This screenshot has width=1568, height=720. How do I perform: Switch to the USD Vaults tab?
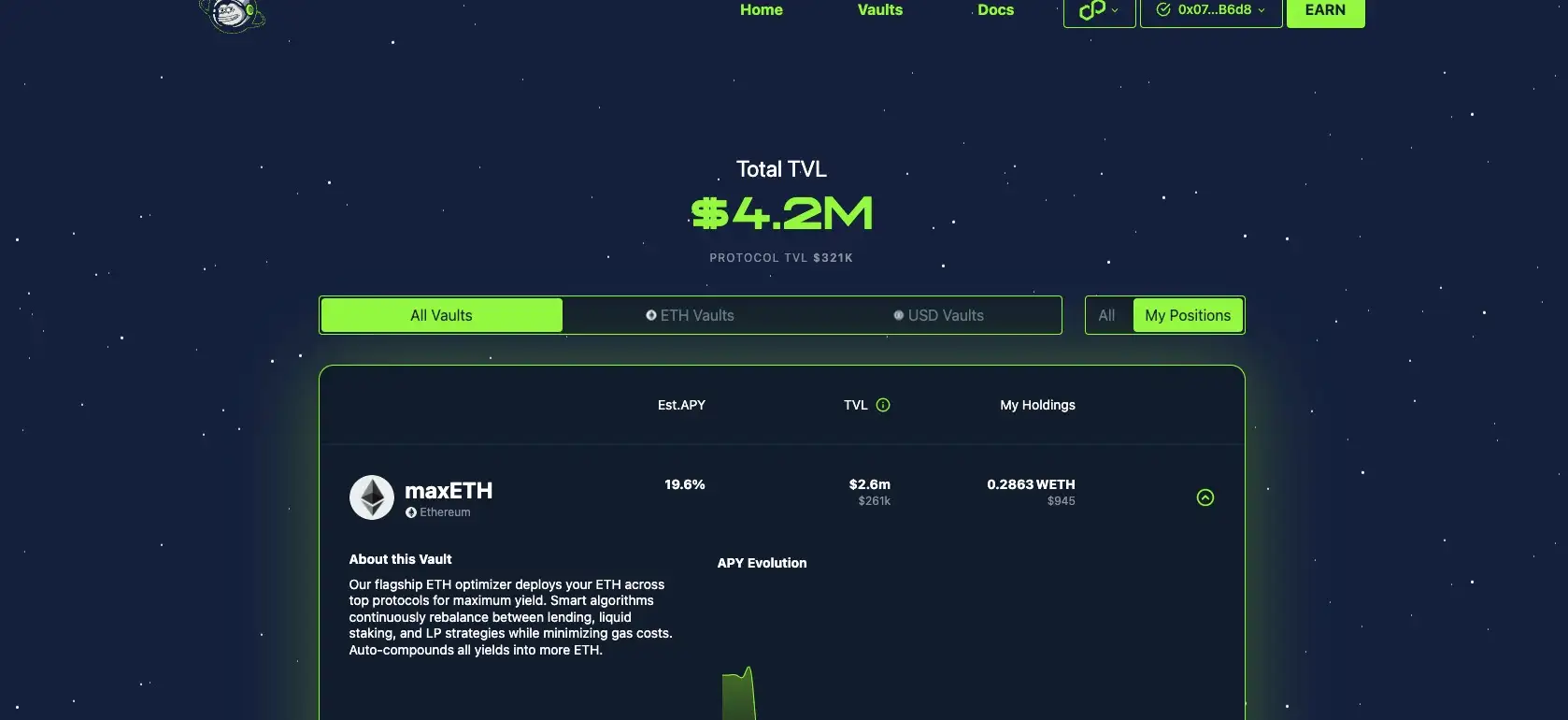tap(938, 315)
